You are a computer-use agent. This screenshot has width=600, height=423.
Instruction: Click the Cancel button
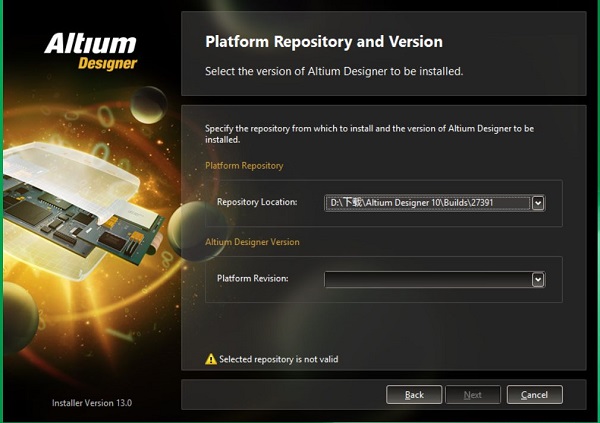[x=535, y=394]
